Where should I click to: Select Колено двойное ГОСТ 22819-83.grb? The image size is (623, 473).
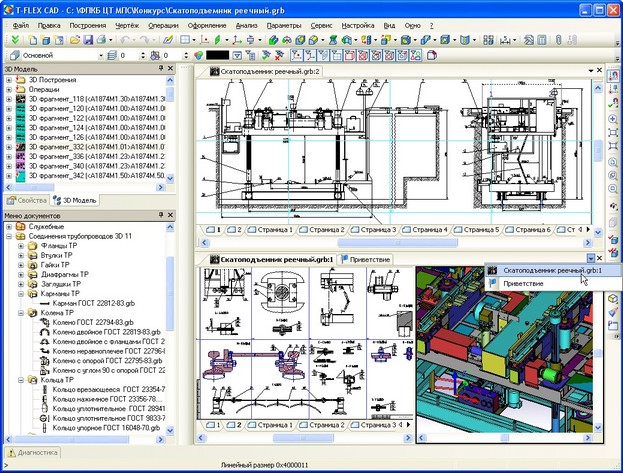pyautogui.click(x=106, y=332)
